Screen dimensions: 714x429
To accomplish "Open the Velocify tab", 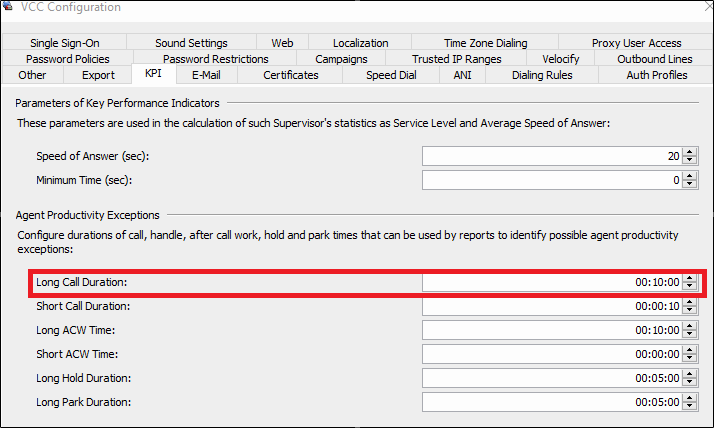I will click(x=561, y=59).
